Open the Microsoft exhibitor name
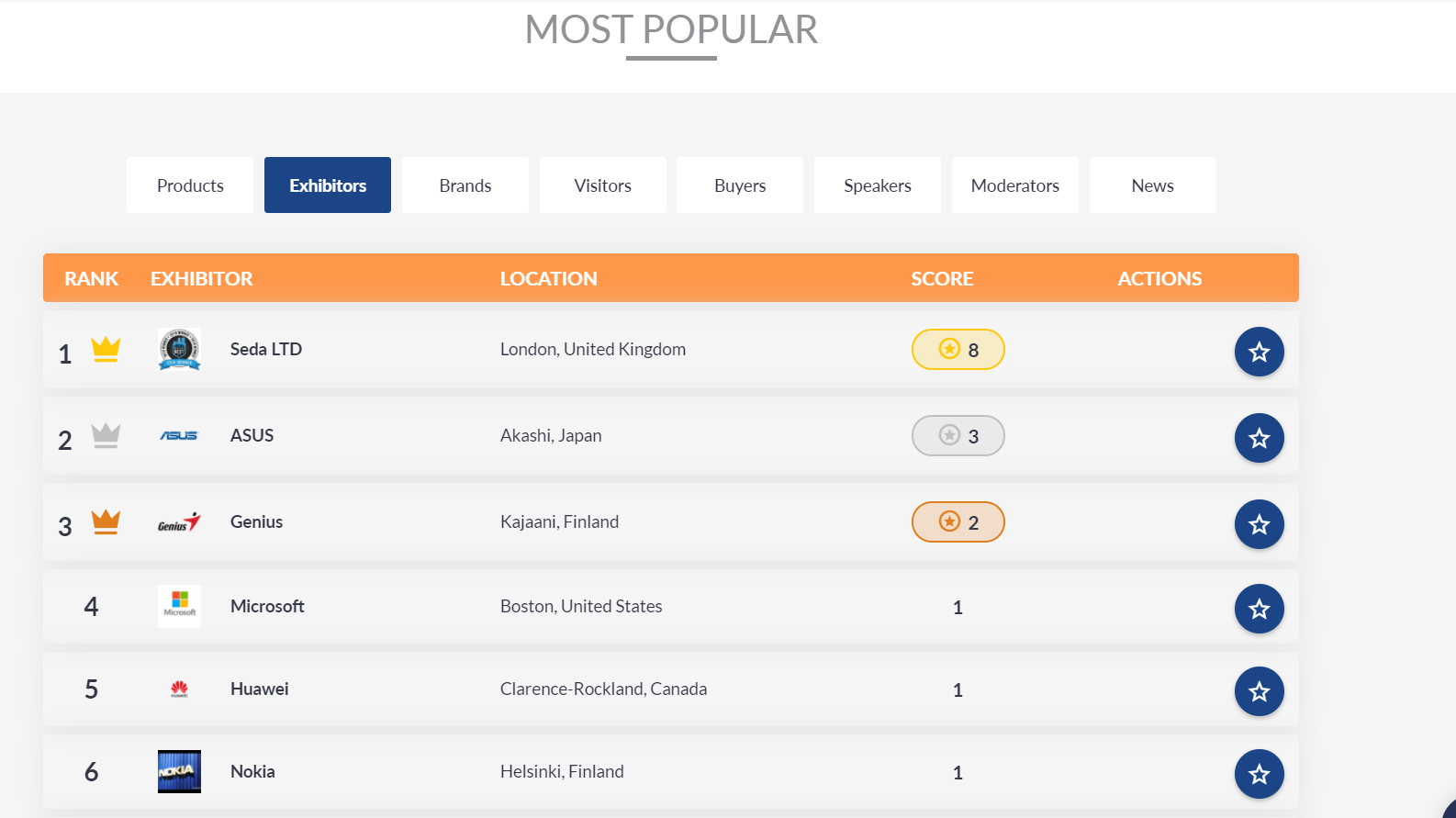1456x818 pixels. click(x=267, y=606)
